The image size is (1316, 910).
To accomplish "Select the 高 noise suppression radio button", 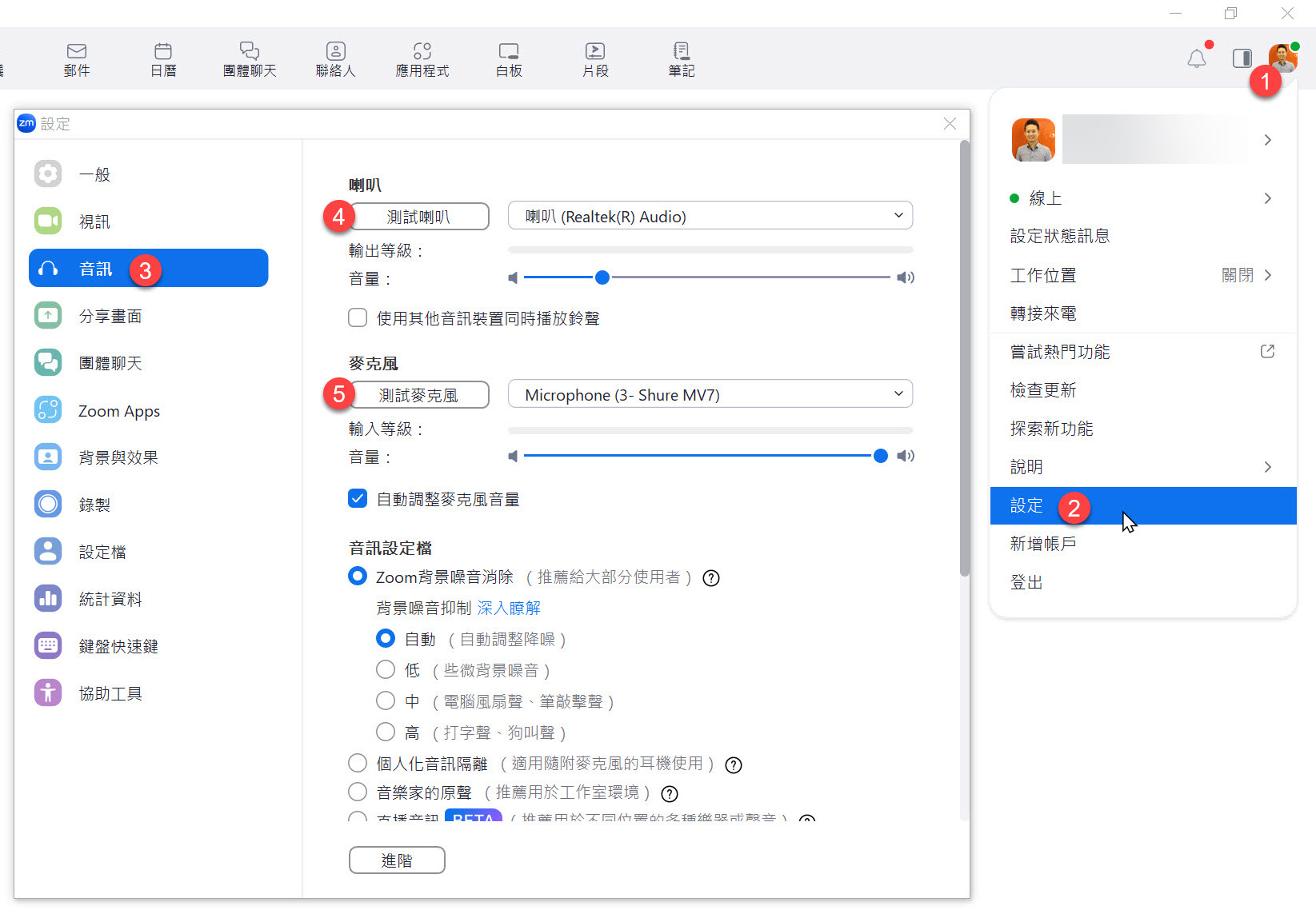I will pos(385,731).
